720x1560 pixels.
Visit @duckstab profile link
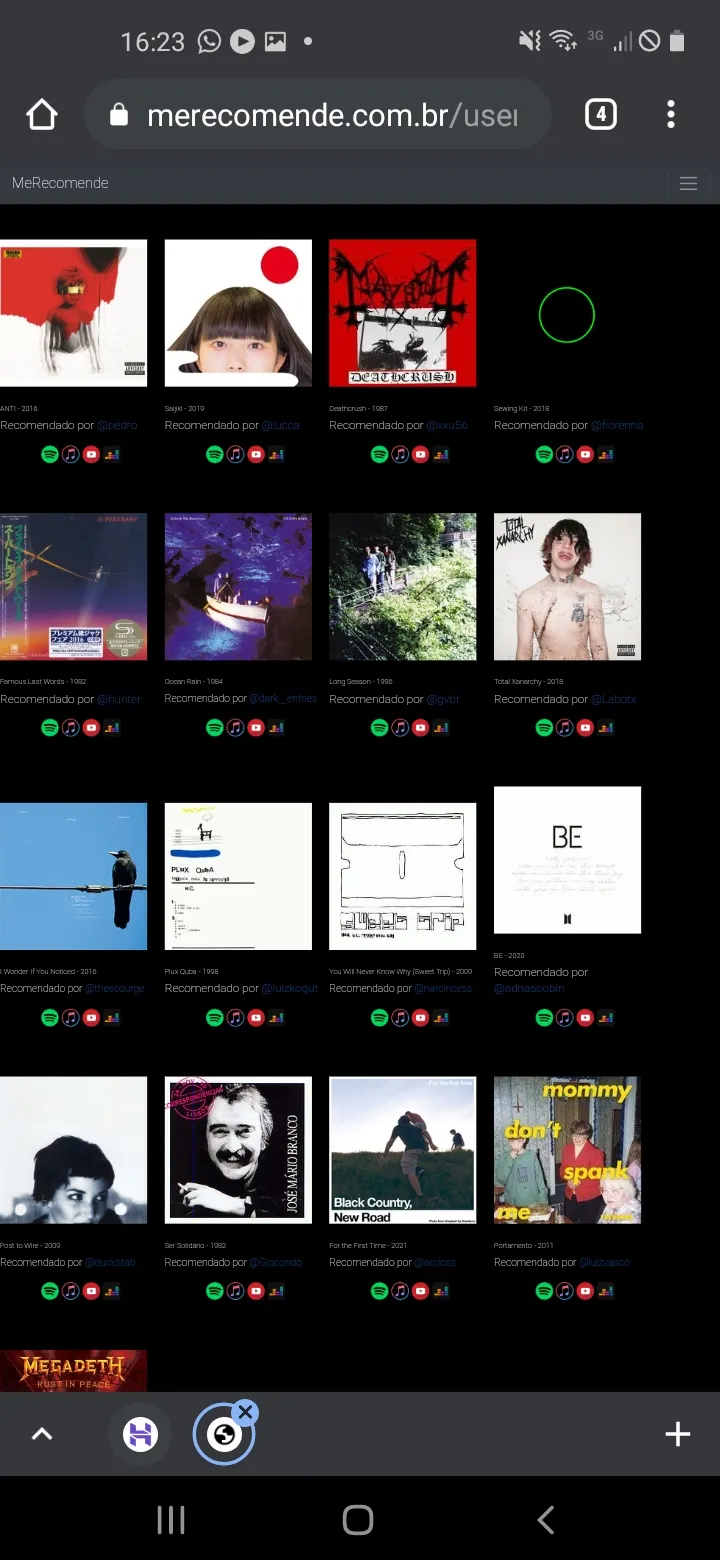pos(110,1262)
